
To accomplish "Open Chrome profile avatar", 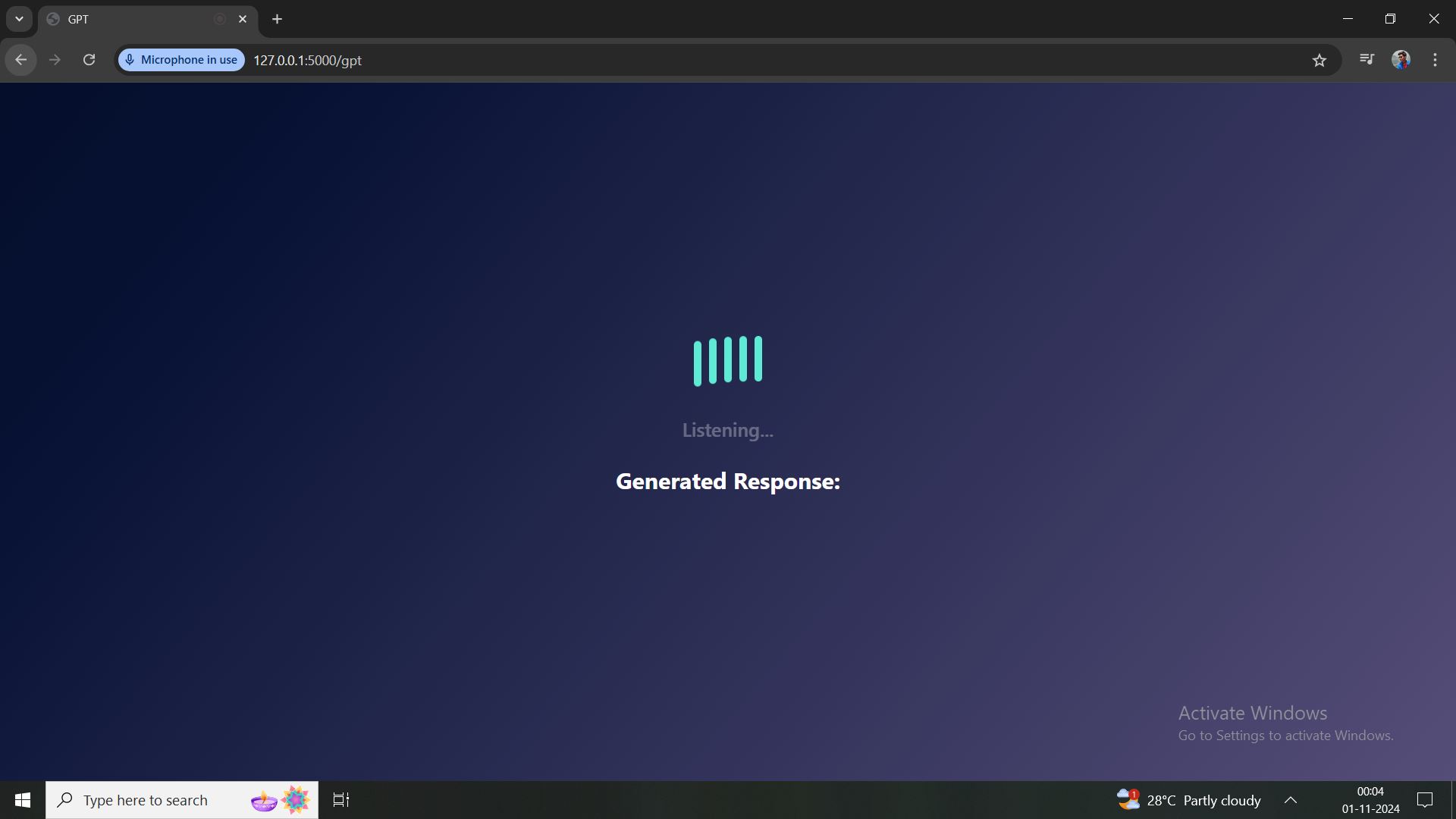I will tap(1401, 60).
